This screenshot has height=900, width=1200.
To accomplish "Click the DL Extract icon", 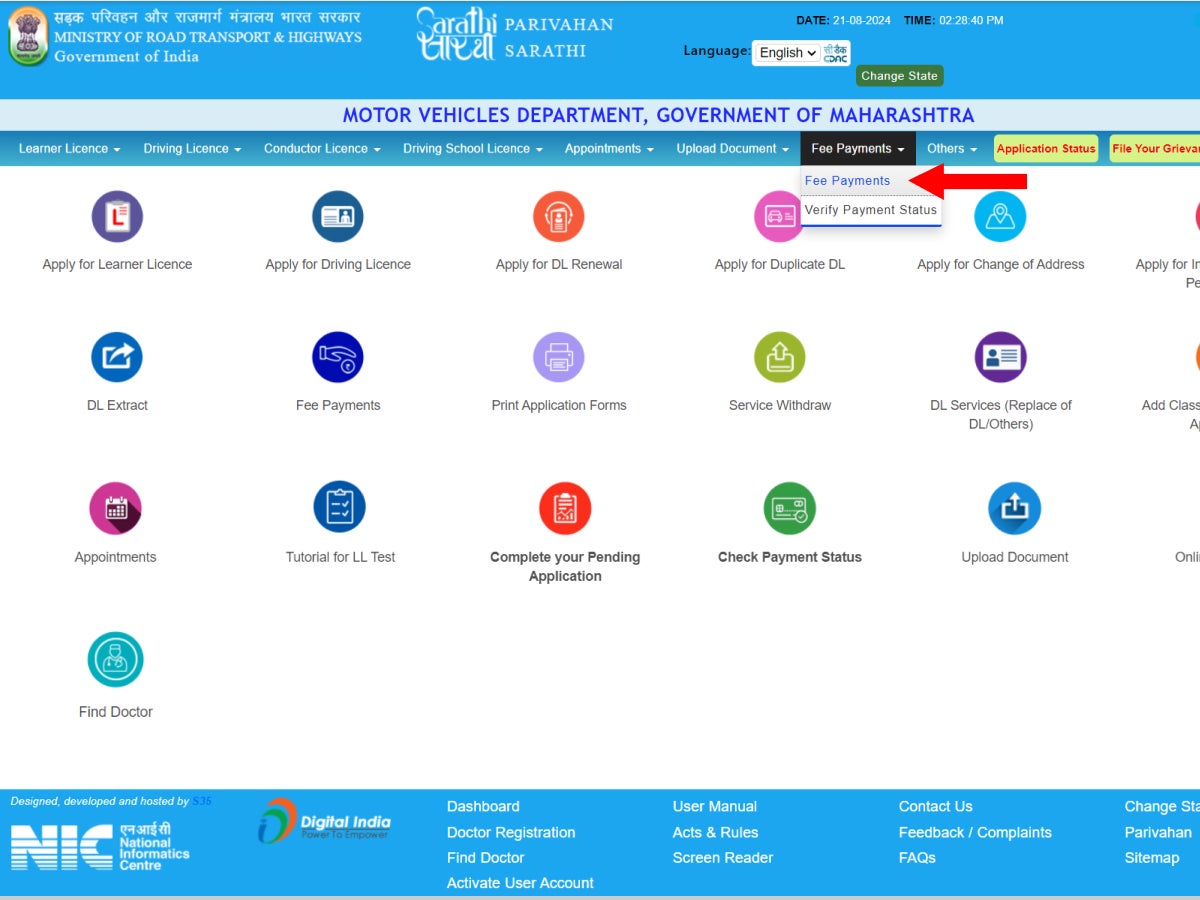I will tap(117, 358).
